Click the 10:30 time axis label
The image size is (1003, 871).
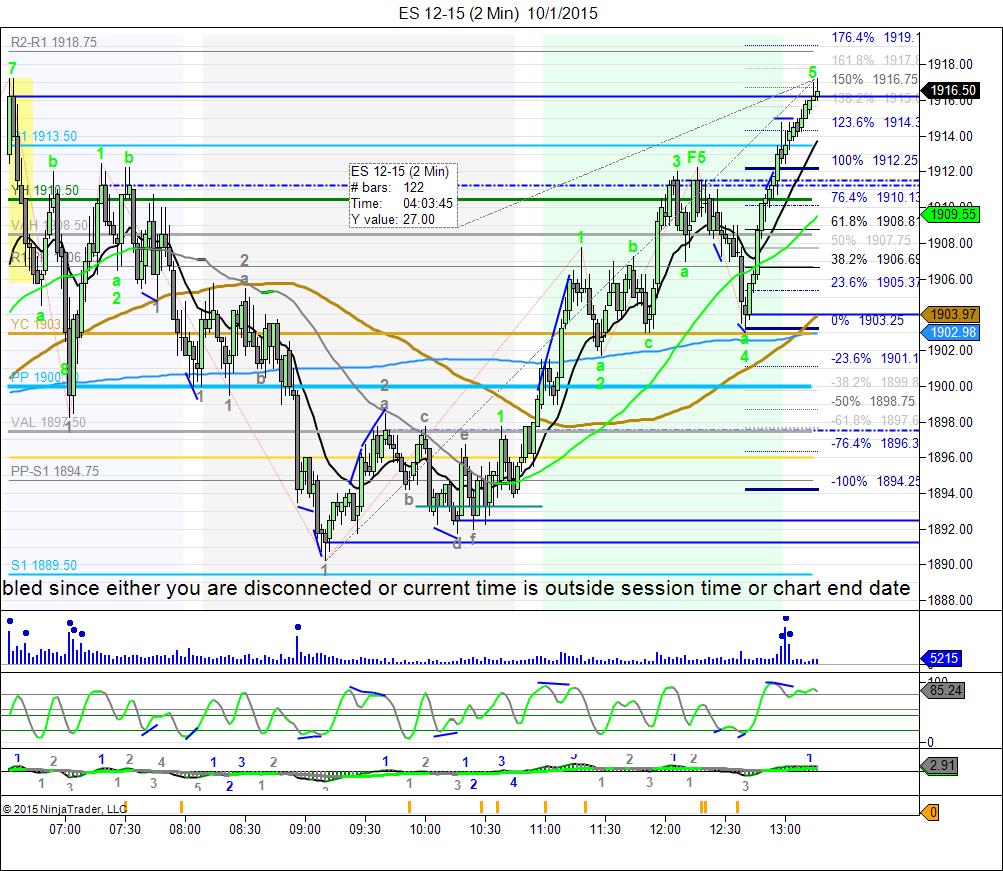[485, 829]
